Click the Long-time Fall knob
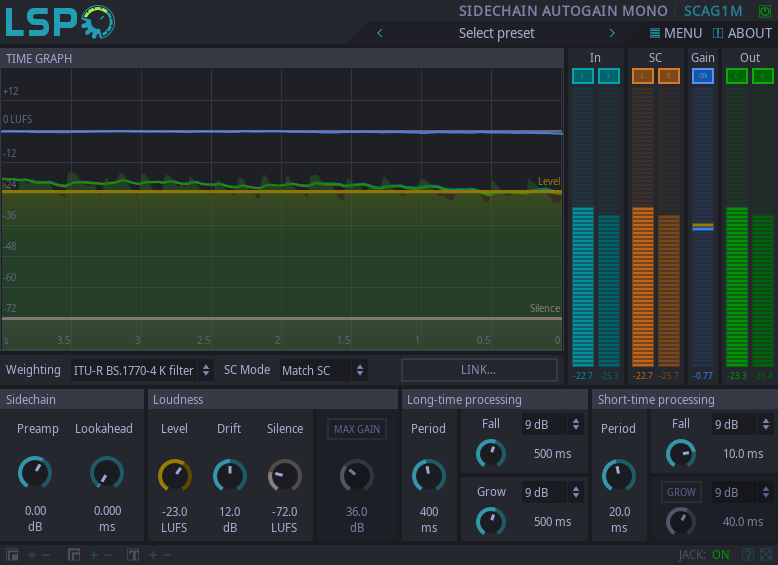The width and height of the screenshot is (778, 565). click(491, 453)
